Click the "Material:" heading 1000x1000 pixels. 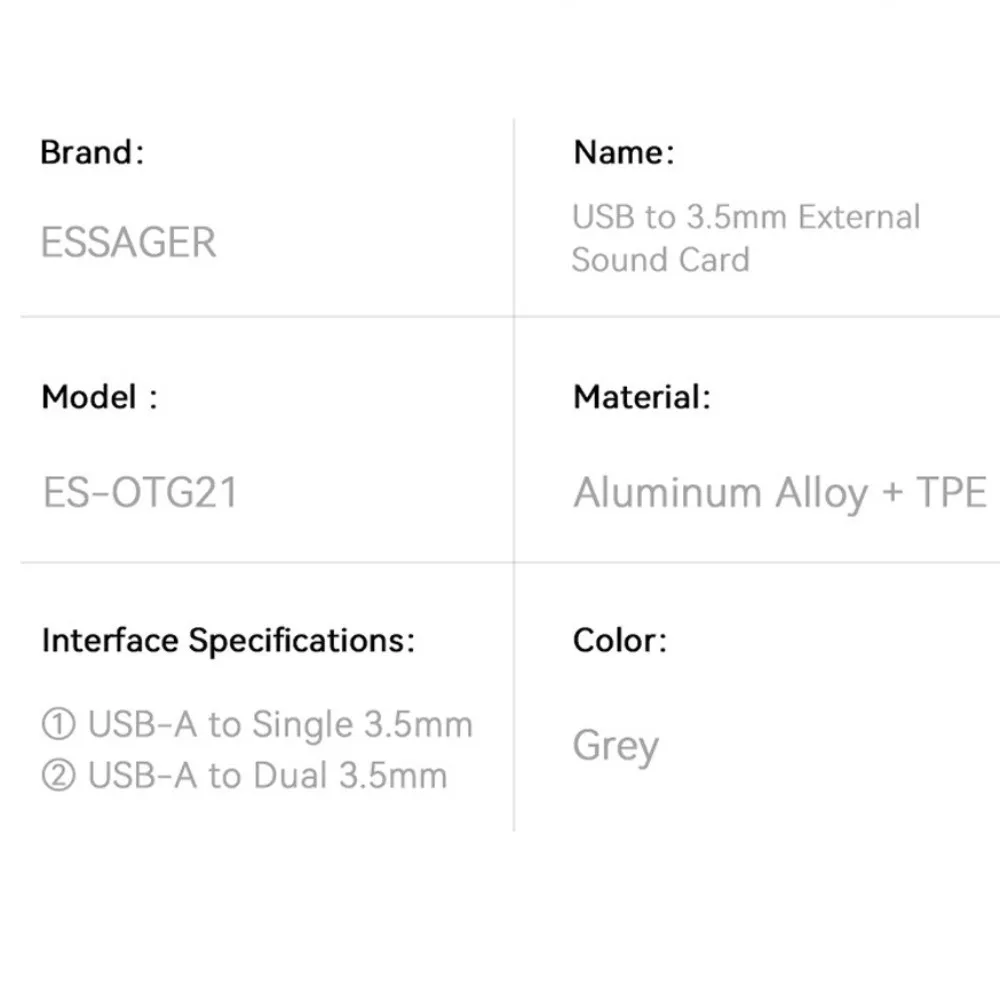tap(641, 397)
